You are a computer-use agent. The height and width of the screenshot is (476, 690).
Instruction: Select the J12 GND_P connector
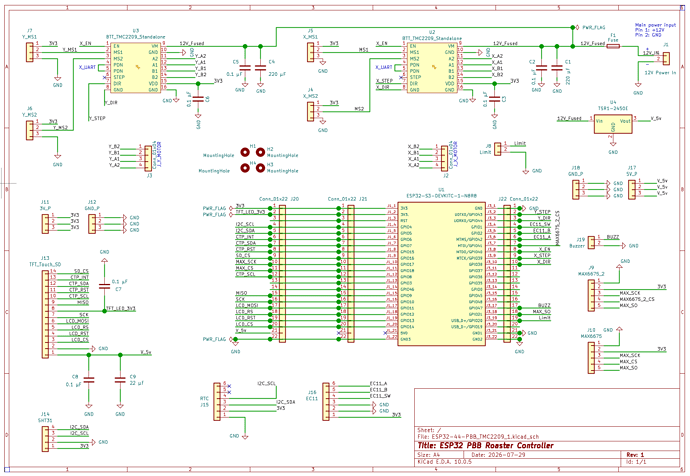92,223
